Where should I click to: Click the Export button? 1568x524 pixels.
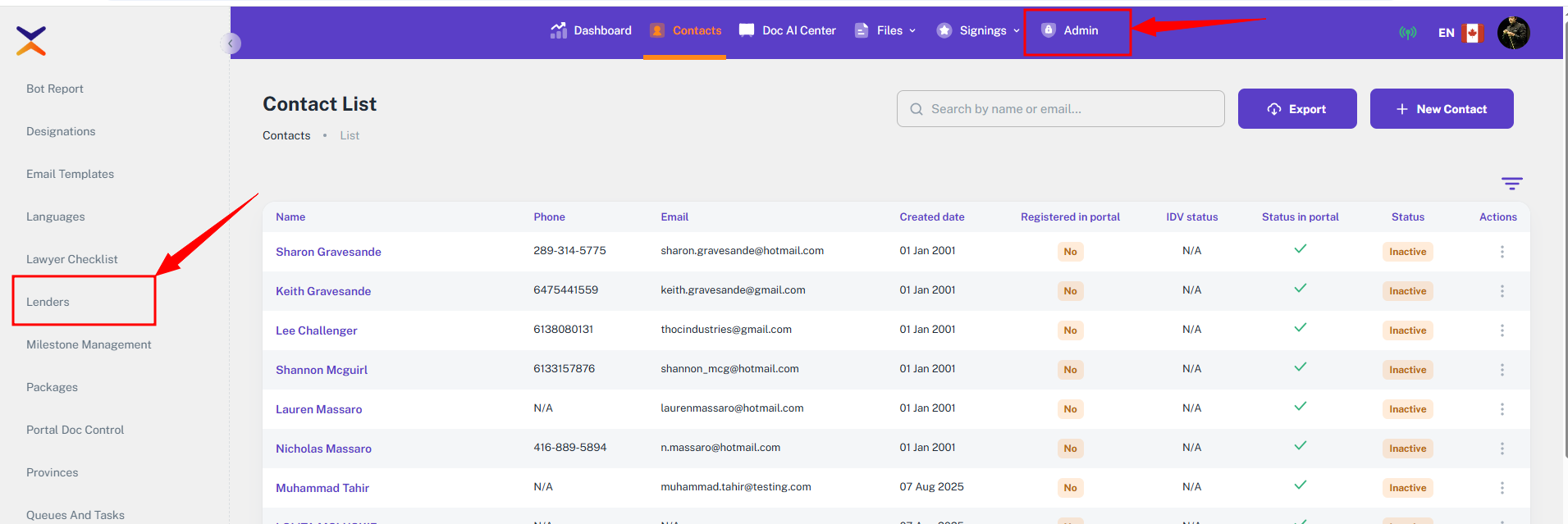pyautogui.click(x=1296, y=109)
